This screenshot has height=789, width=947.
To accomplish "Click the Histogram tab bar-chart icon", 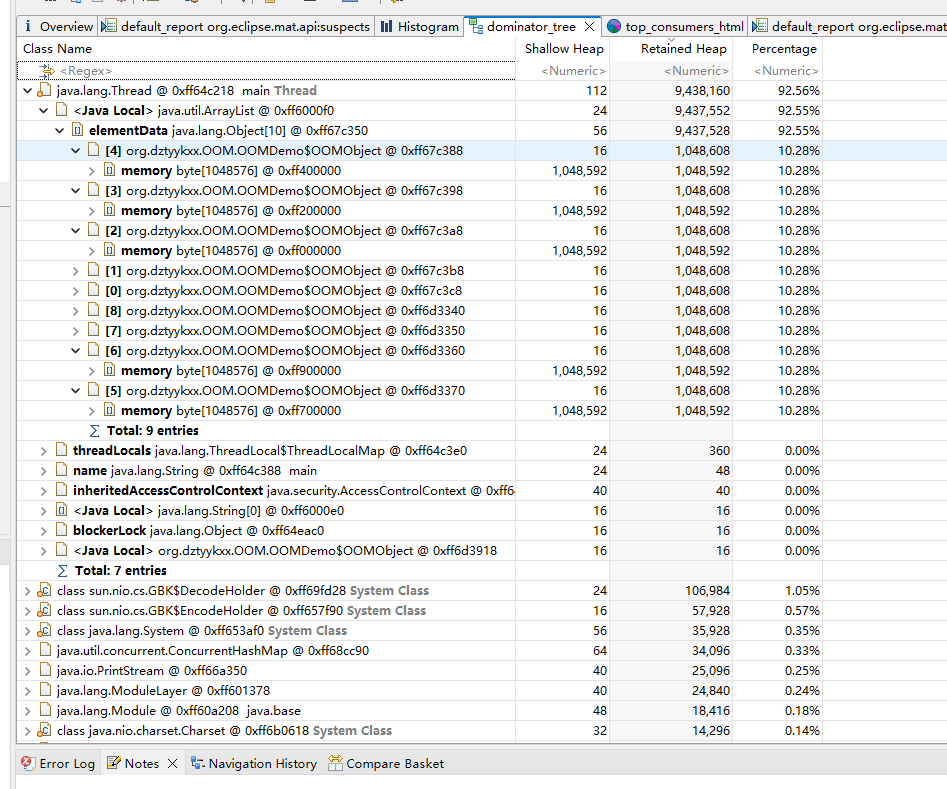I will point(386,27).
